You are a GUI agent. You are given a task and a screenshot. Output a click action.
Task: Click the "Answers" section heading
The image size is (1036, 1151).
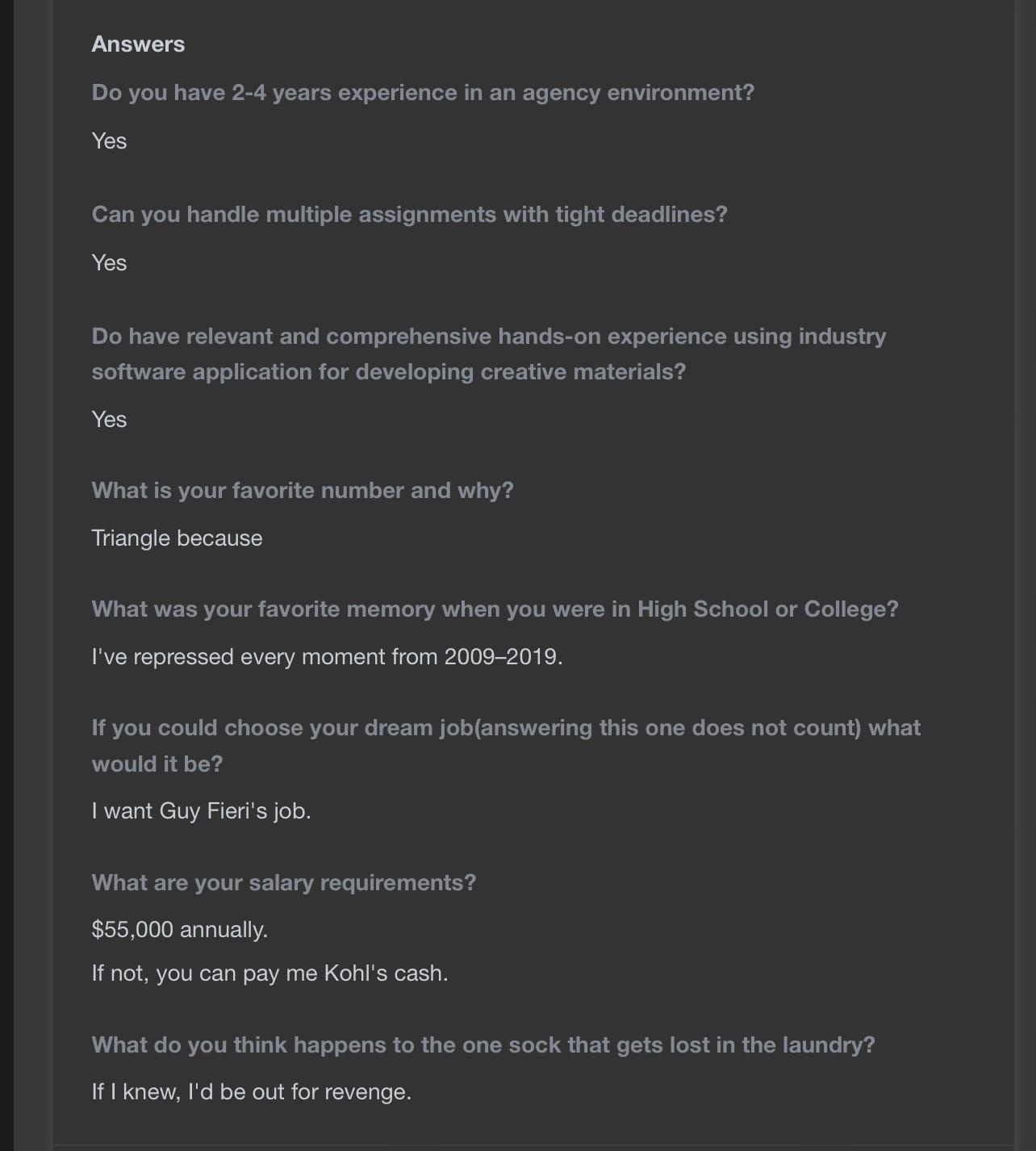(138, 44)
